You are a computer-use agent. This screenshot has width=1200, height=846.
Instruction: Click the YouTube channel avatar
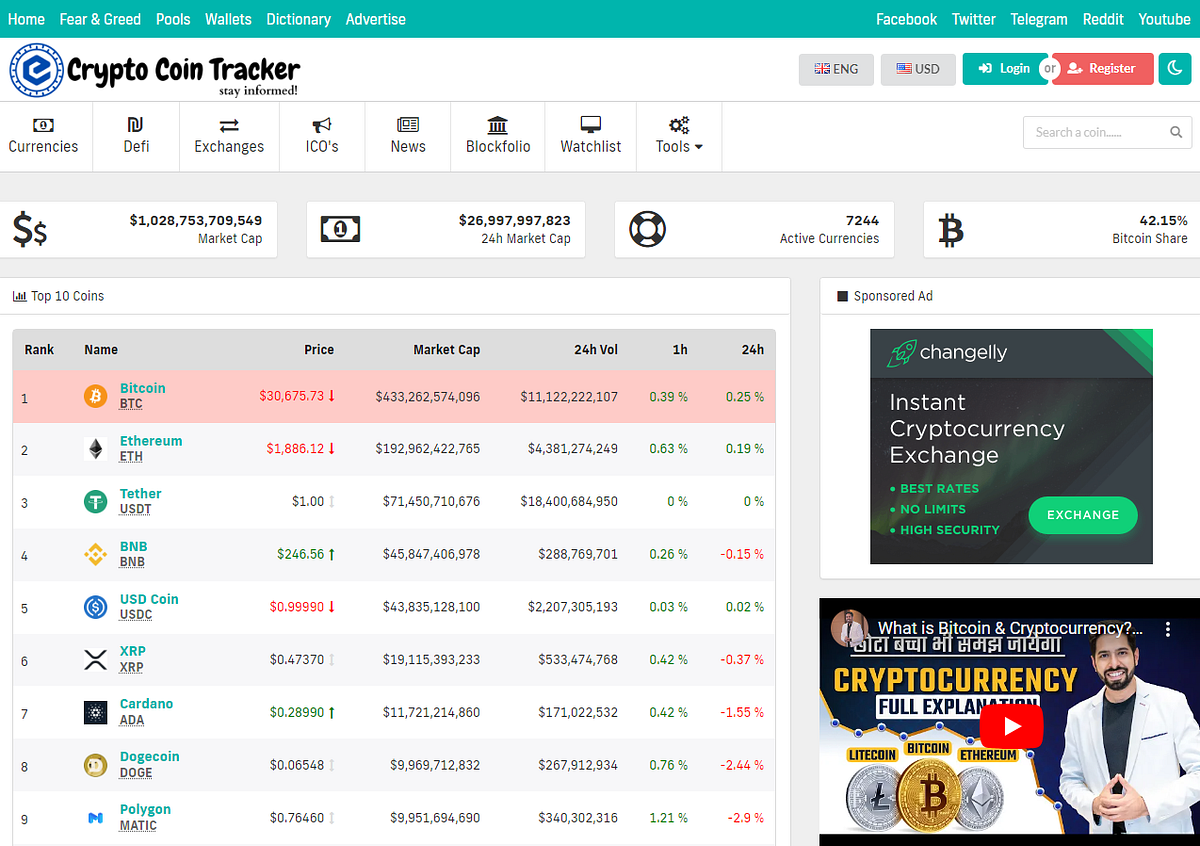coord(850,628)
